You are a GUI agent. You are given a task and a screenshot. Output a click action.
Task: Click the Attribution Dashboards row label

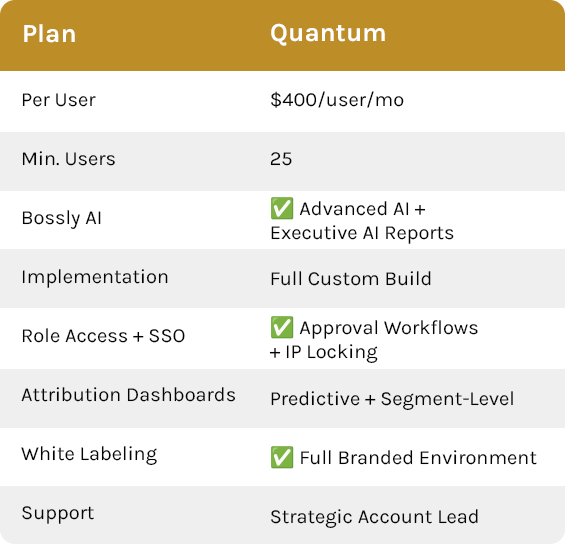129,395
